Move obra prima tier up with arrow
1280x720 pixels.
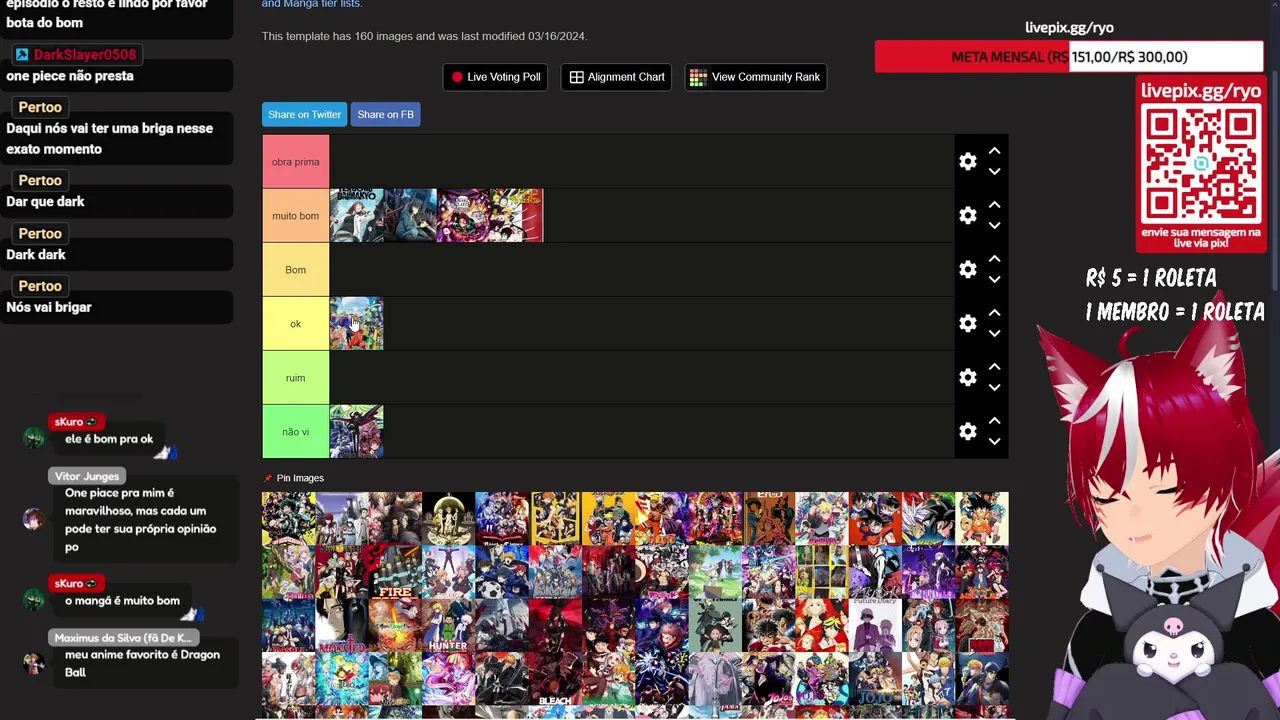point(994,151)
